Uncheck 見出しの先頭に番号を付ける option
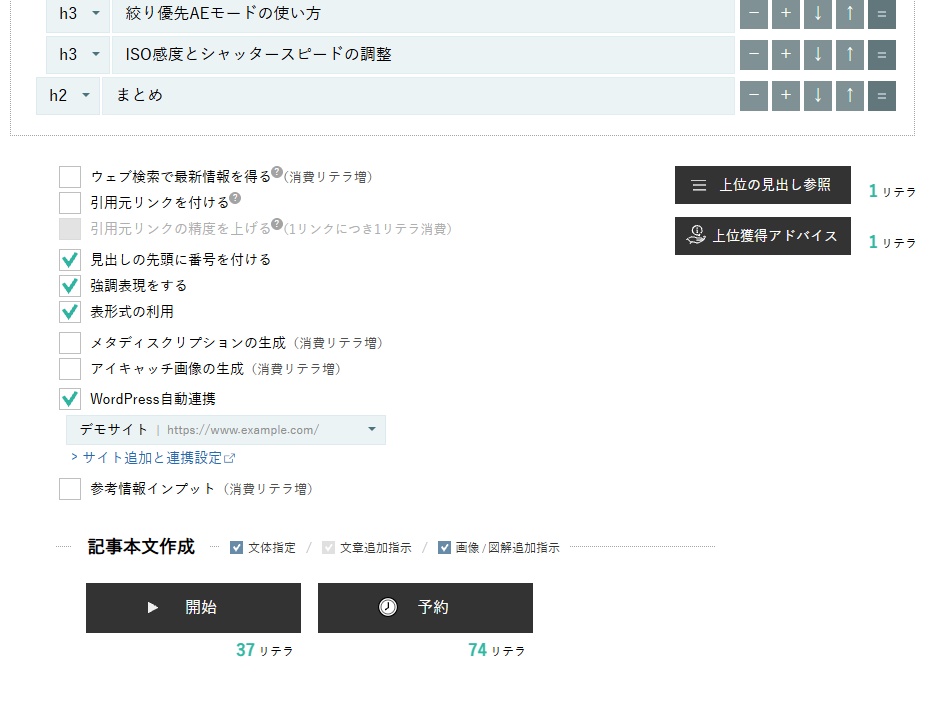The height and width of the screenshot is (709, 952). (70, 260)
